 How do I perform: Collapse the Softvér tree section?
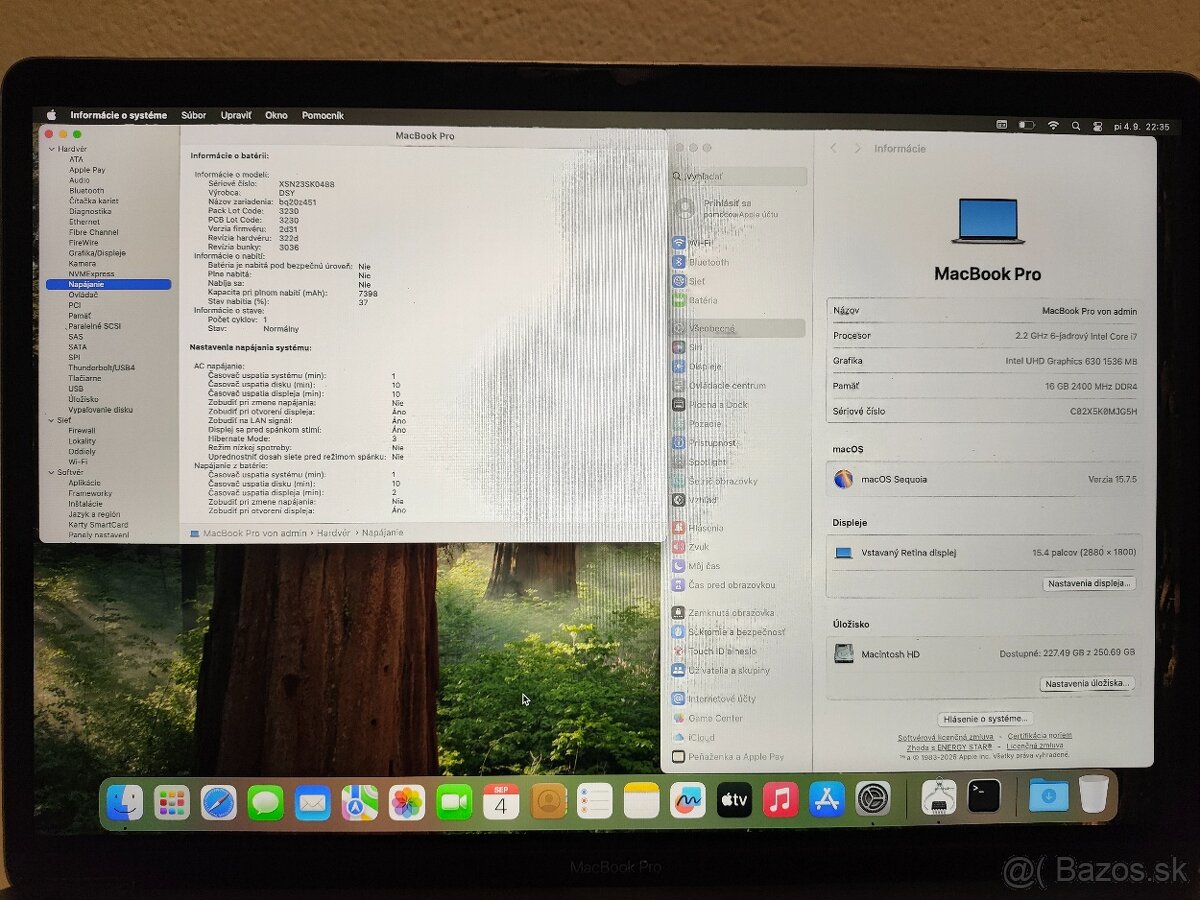click(52, 472)
